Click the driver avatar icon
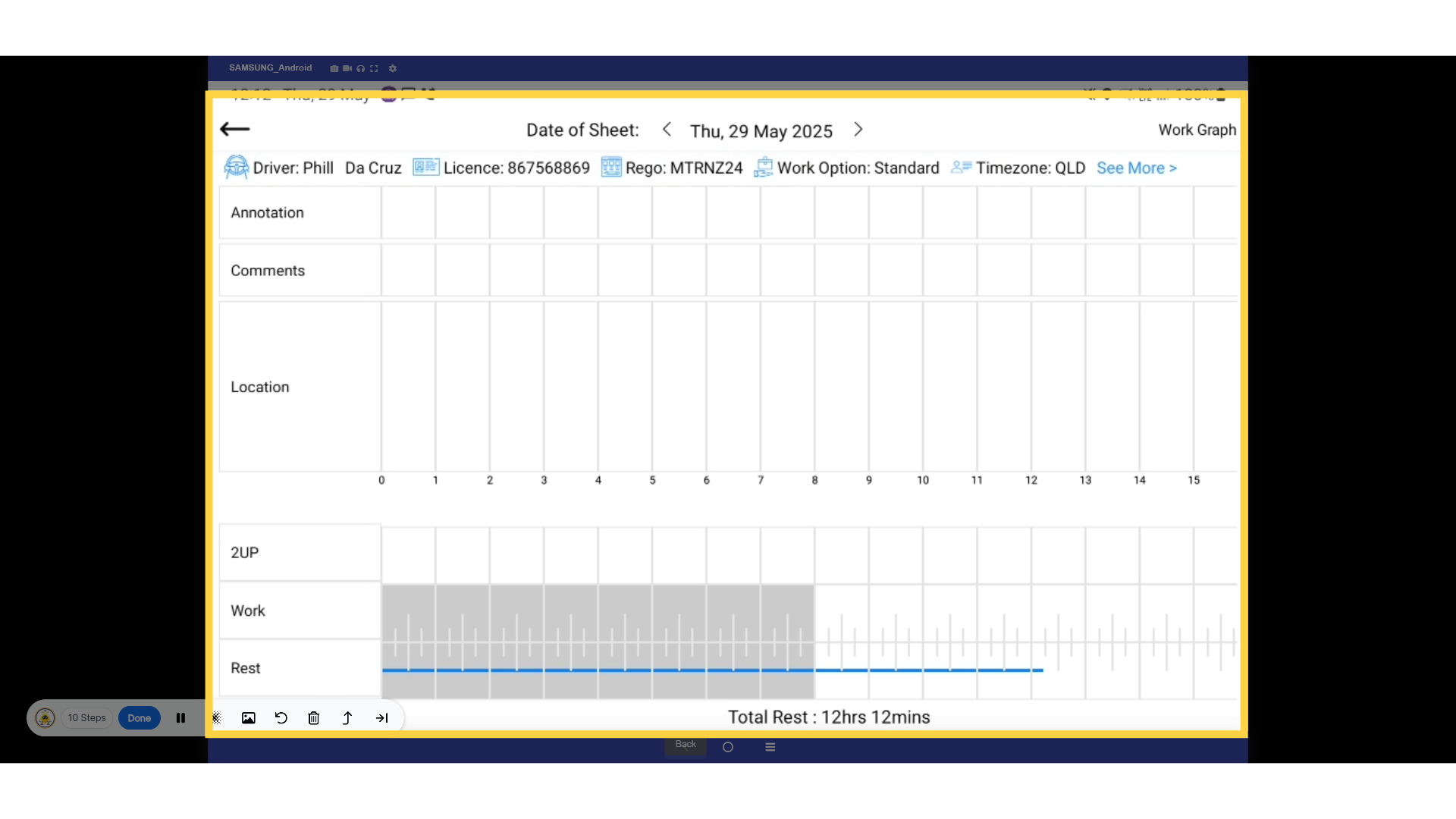The width and height of the screenshot is (1456, 819). tap(237, 167)
